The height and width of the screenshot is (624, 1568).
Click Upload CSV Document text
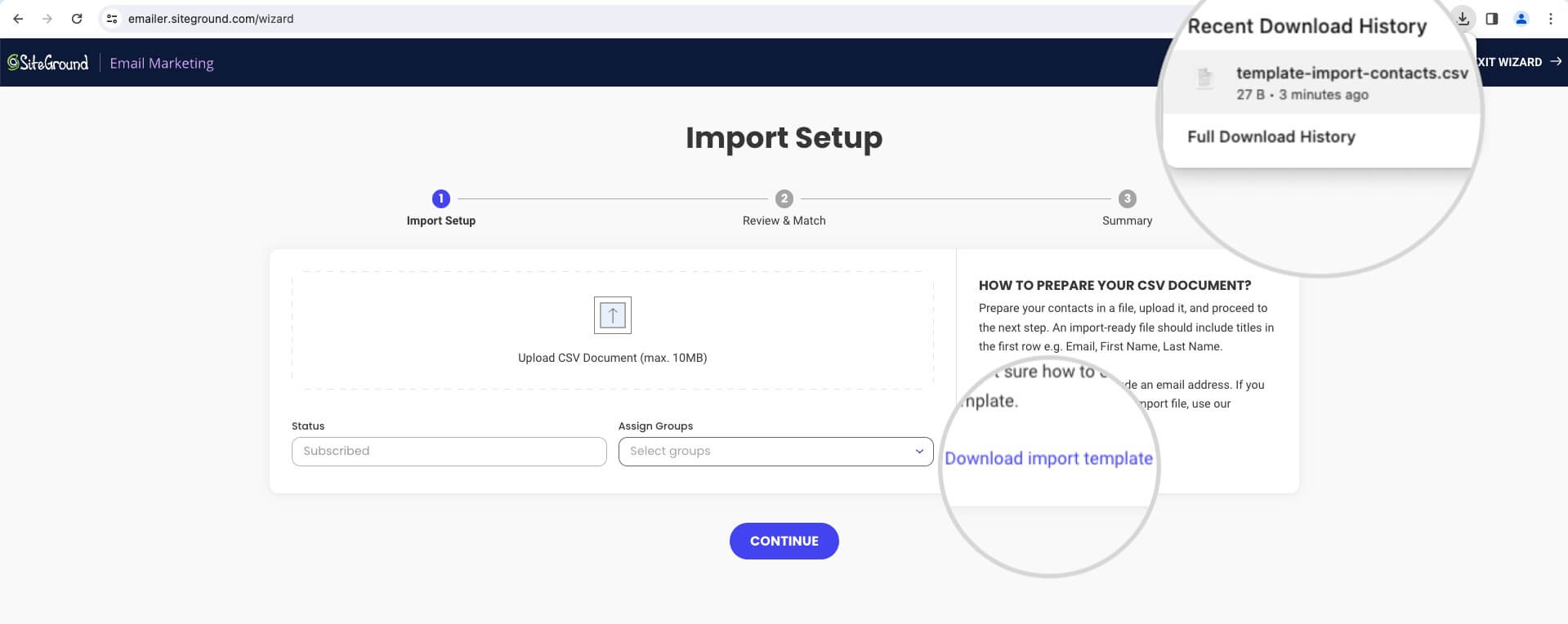coord(613,358)
